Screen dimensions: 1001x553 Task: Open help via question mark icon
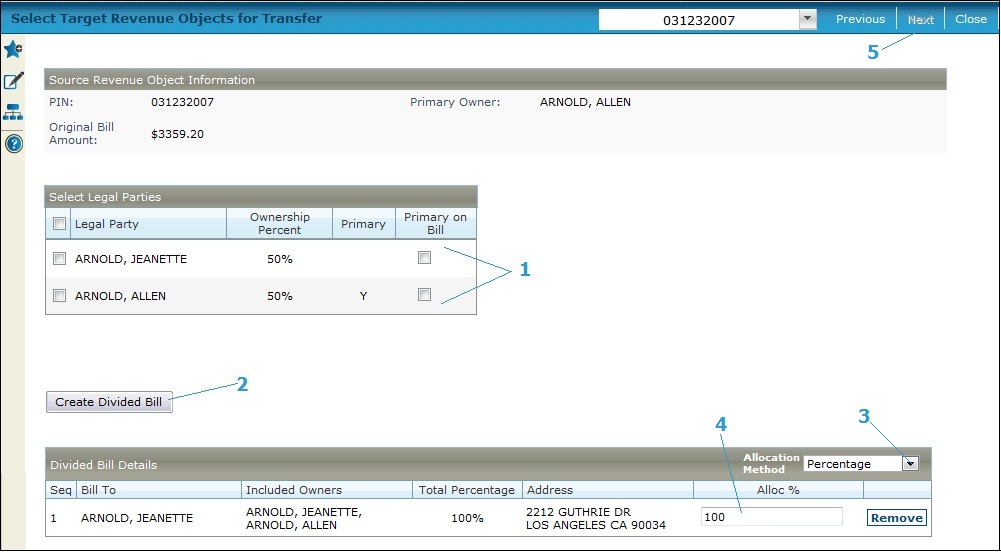click(x=13, y=144)
